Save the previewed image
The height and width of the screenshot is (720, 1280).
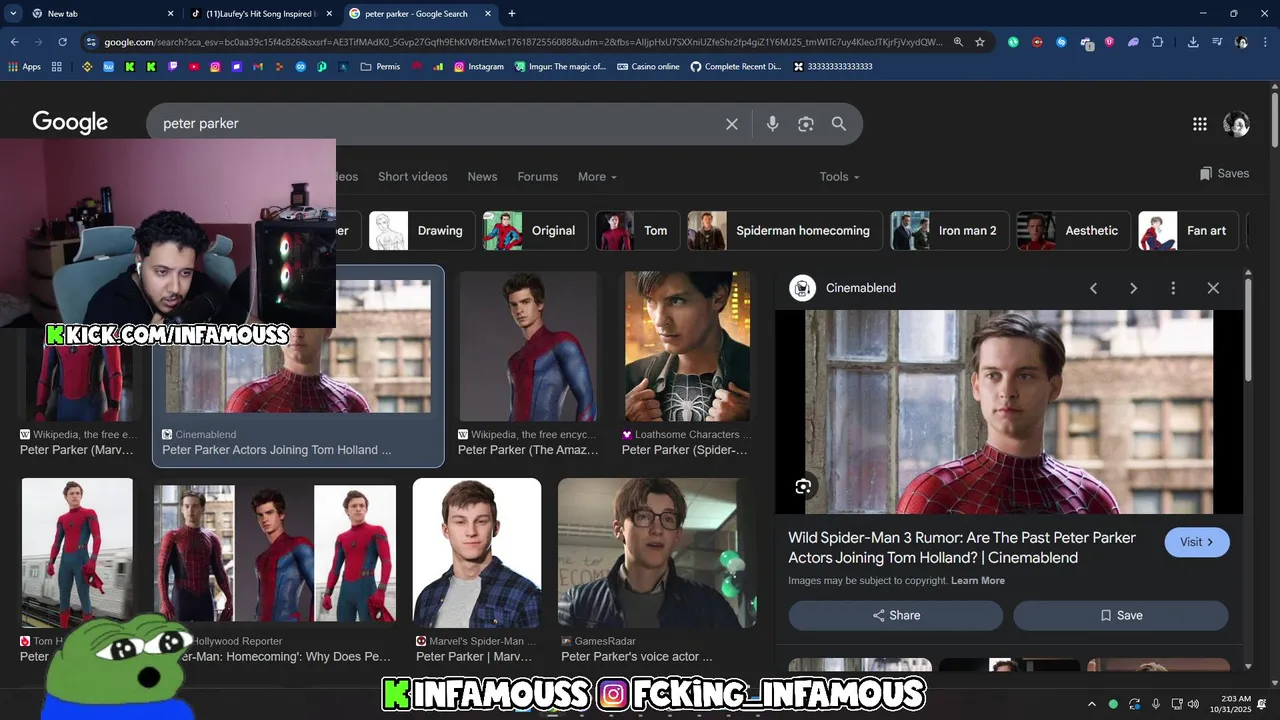pyautogui.click(x=1121, y=615)
